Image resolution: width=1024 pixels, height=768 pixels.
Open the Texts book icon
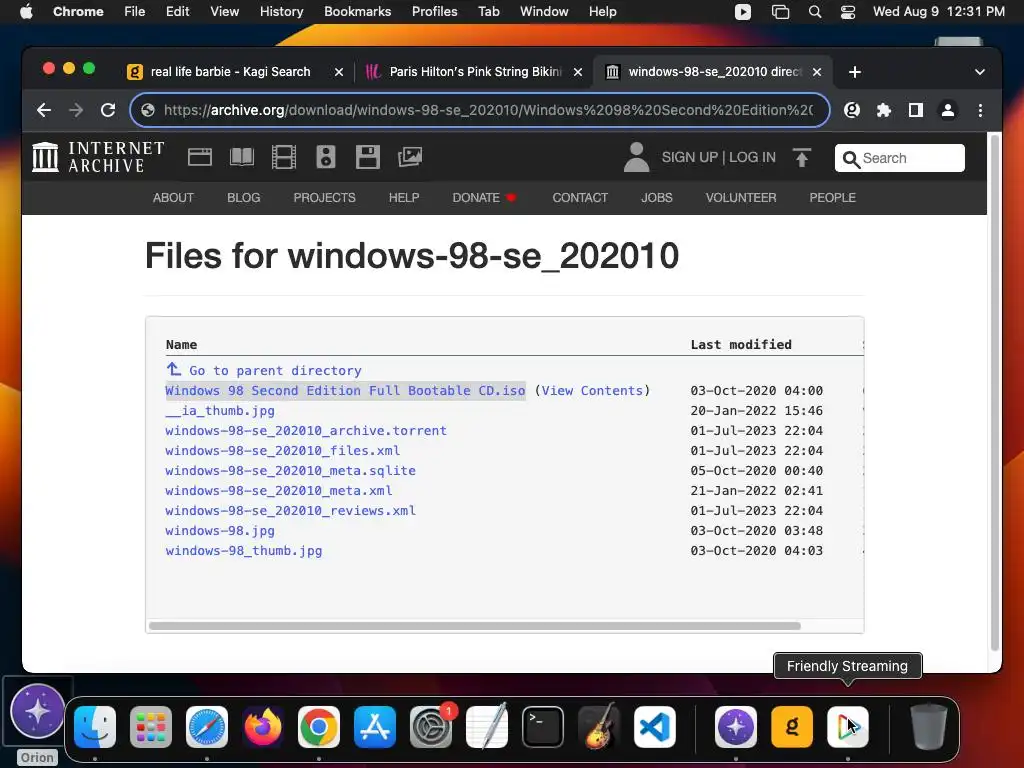point(242,157)
